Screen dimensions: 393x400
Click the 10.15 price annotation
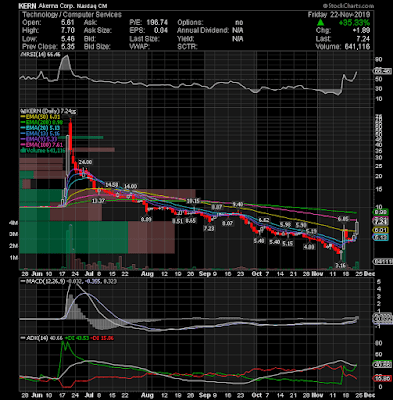pyautogui.click(x=193, y=201)
